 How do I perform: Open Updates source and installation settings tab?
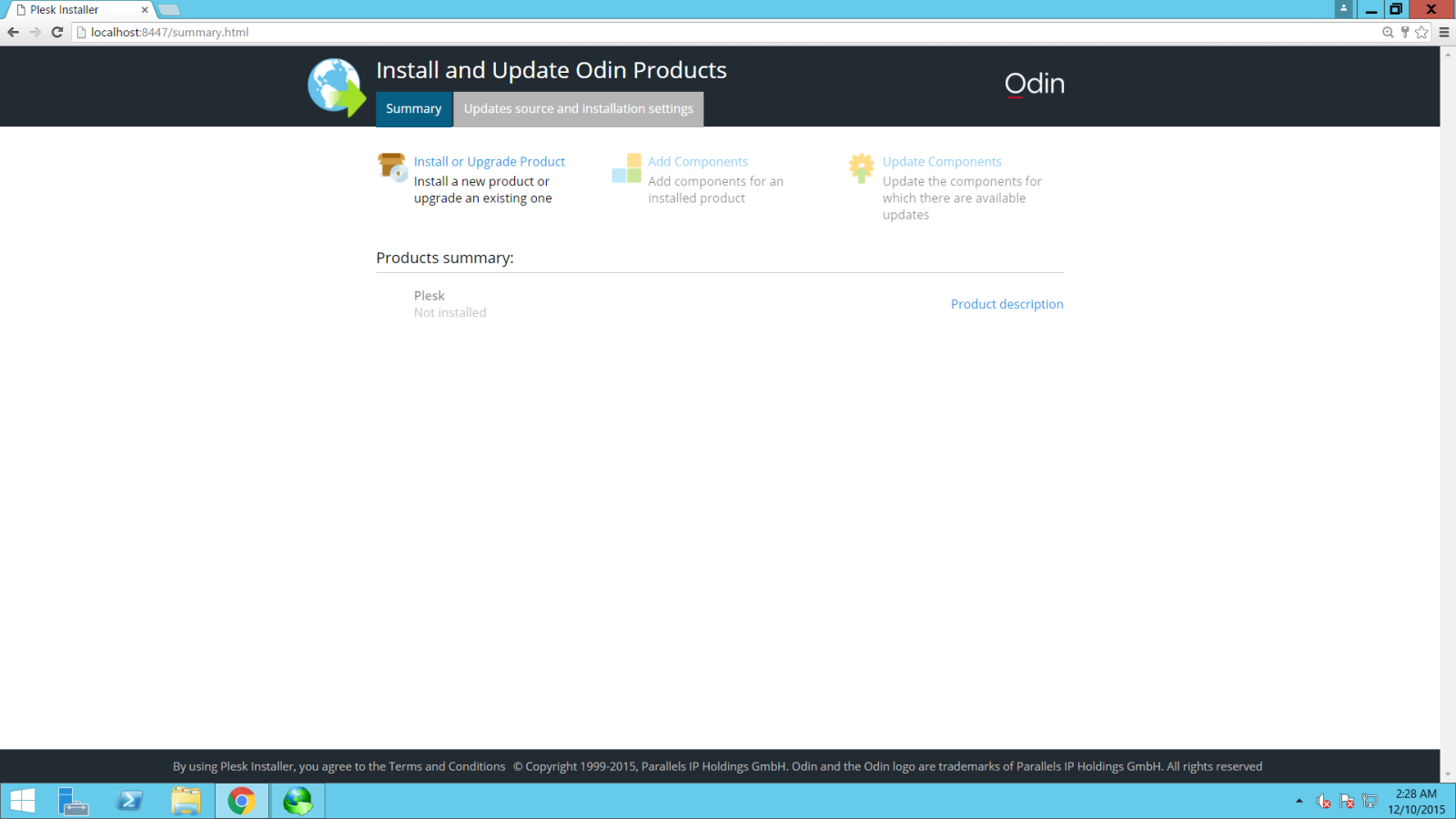[x=579, y=109]
